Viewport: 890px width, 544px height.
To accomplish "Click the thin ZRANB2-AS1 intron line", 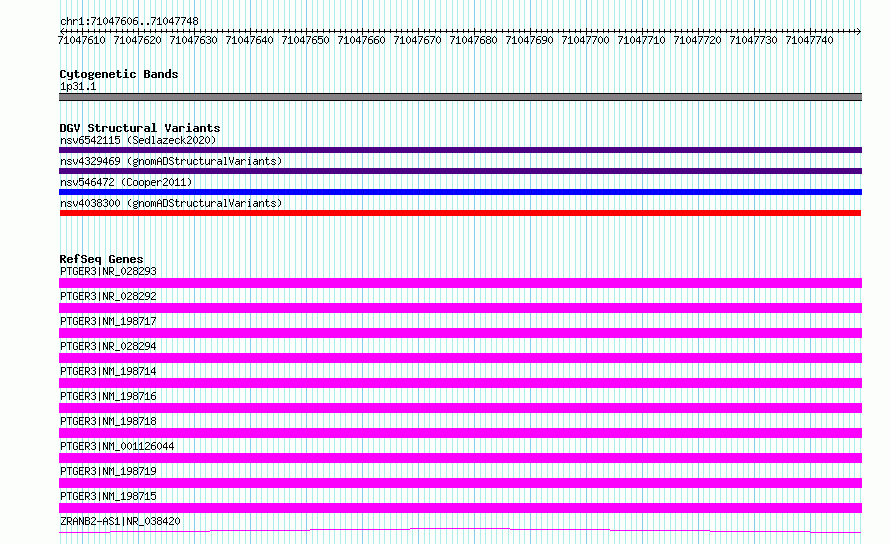I will pyautogui.click(x=460, y=529).
